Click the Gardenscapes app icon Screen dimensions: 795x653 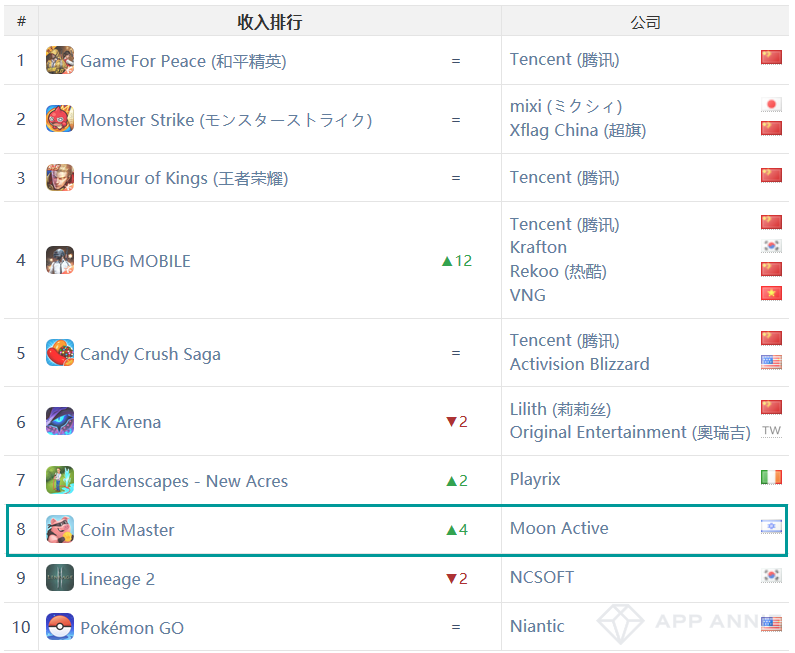(x=60, y=480)
